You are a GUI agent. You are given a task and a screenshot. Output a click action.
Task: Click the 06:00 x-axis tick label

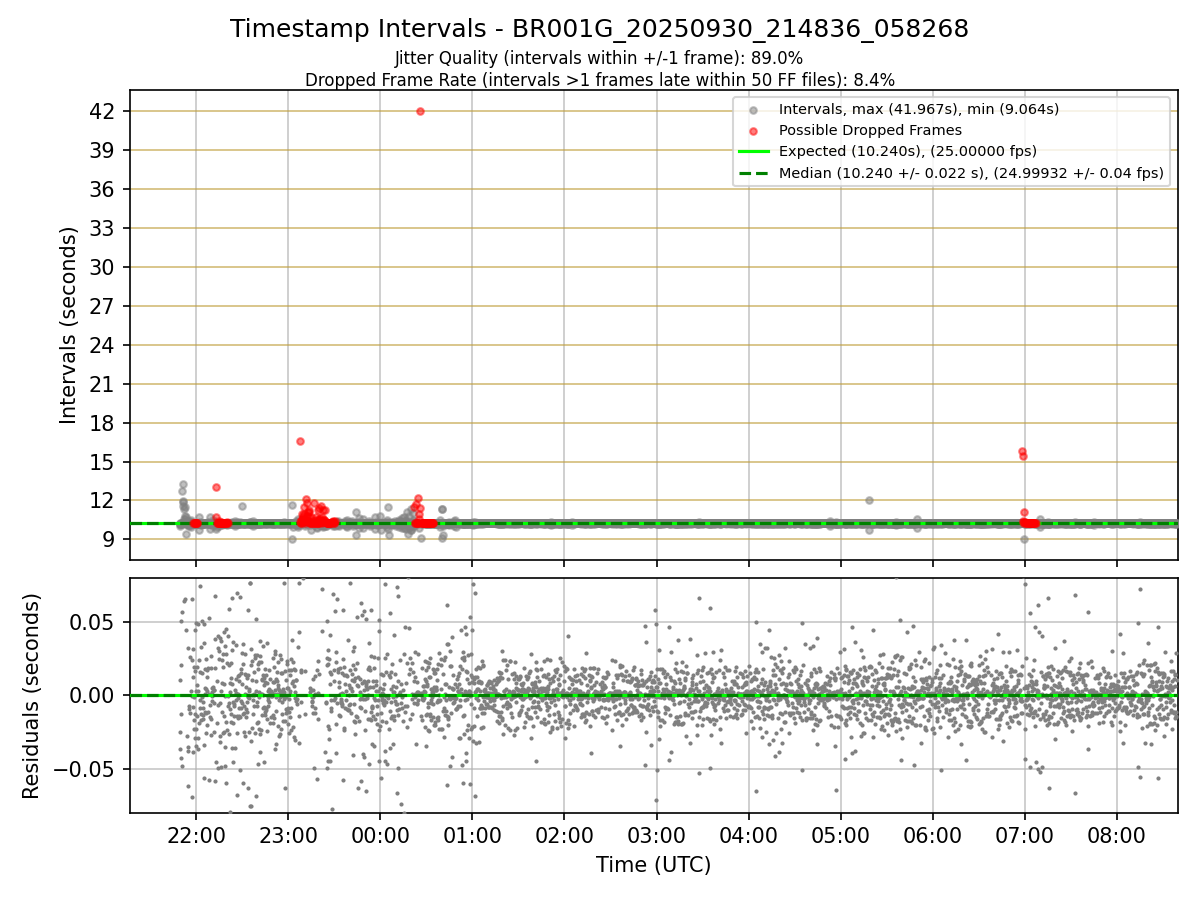click(x=932, y=837)
